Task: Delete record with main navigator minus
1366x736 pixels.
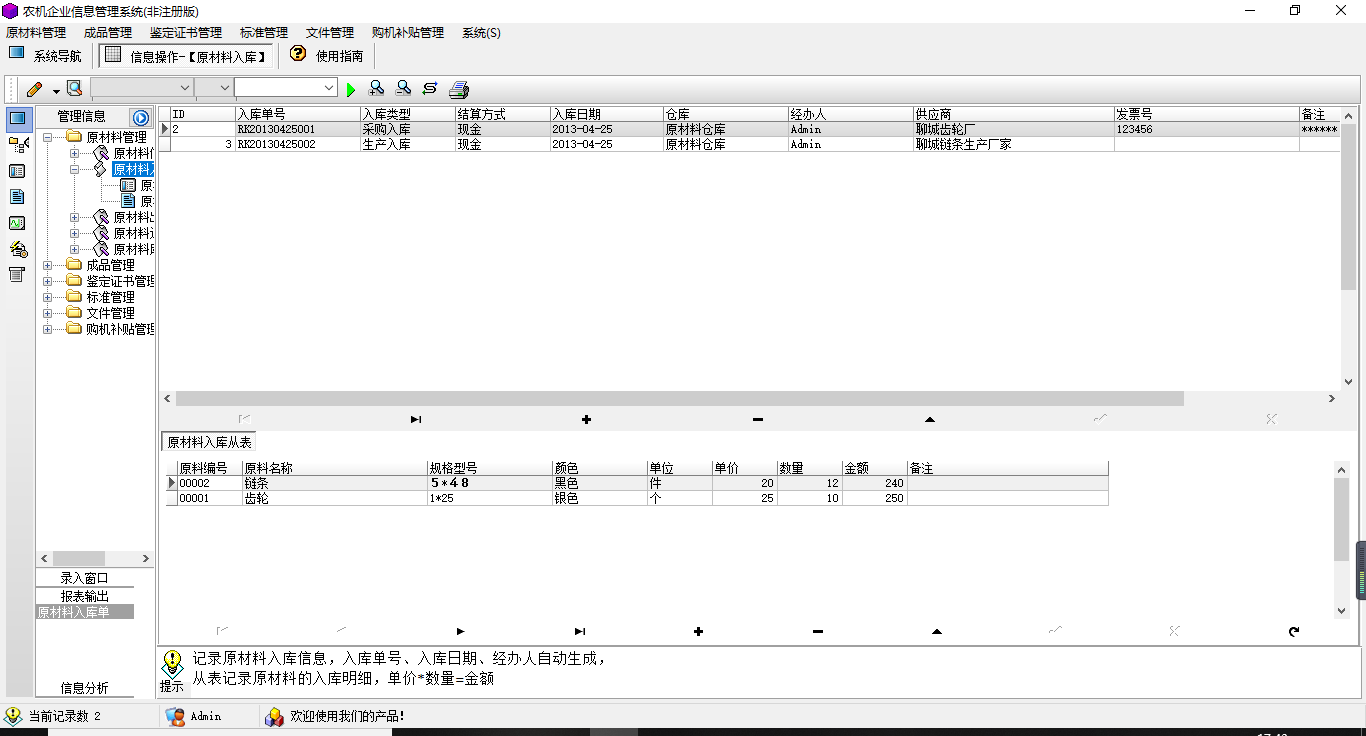Action: click(x=758, y=419)
